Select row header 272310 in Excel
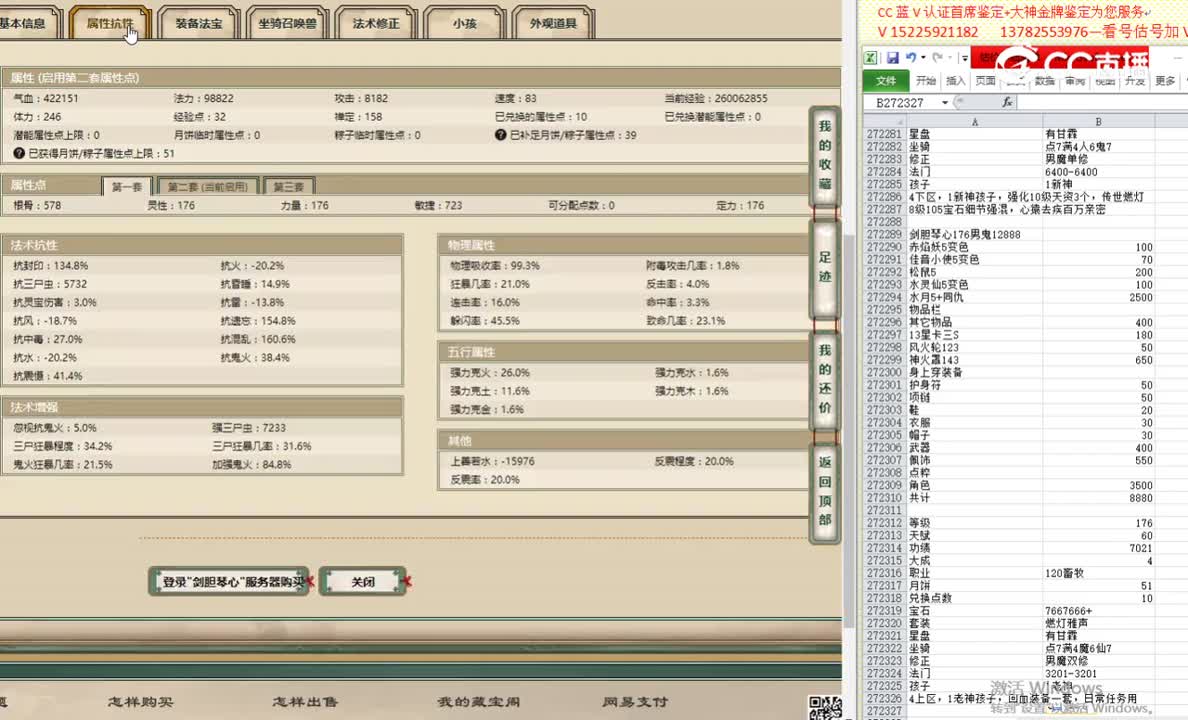The width and height of the screenshot is (1188, 720). pos(884,498)
